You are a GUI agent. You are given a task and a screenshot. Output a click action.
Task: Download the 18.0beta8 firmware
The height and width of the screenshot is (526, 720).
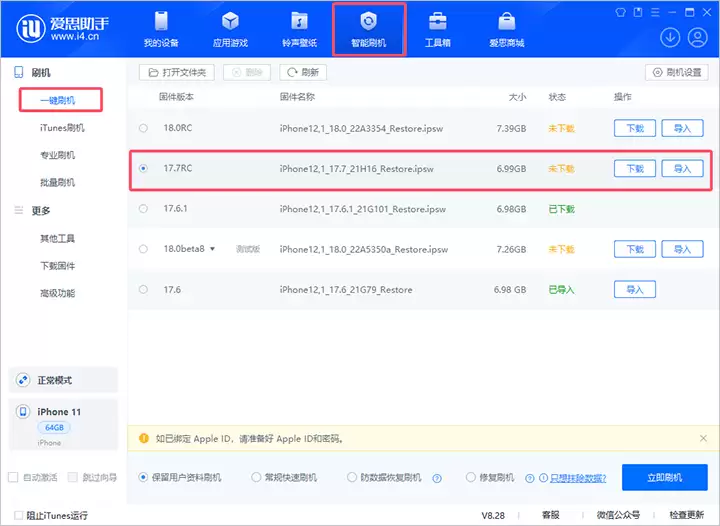click(x=635, y=249)
